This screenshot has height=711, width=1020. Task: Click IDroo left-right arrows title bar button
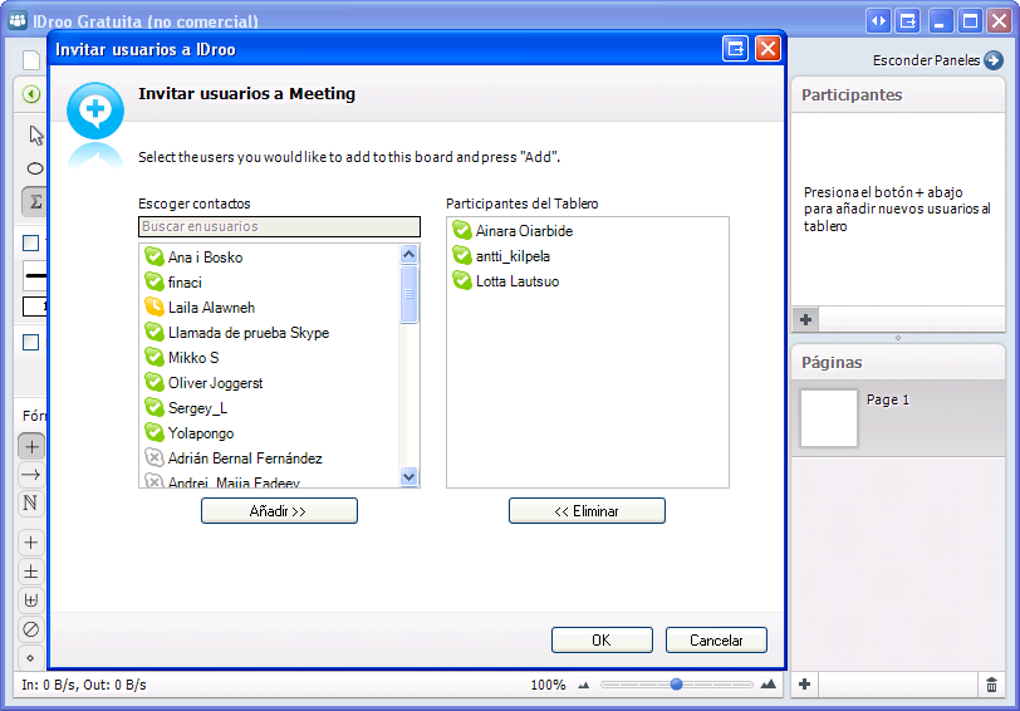click(x=878, y=21)
